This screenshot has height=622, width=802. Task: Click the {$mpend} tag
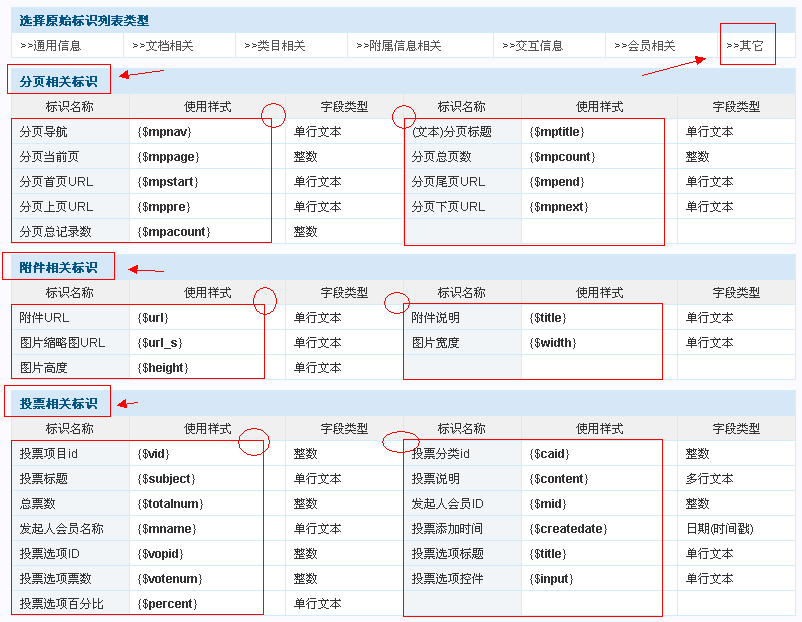pyautogui.click(x=556, y=182)
